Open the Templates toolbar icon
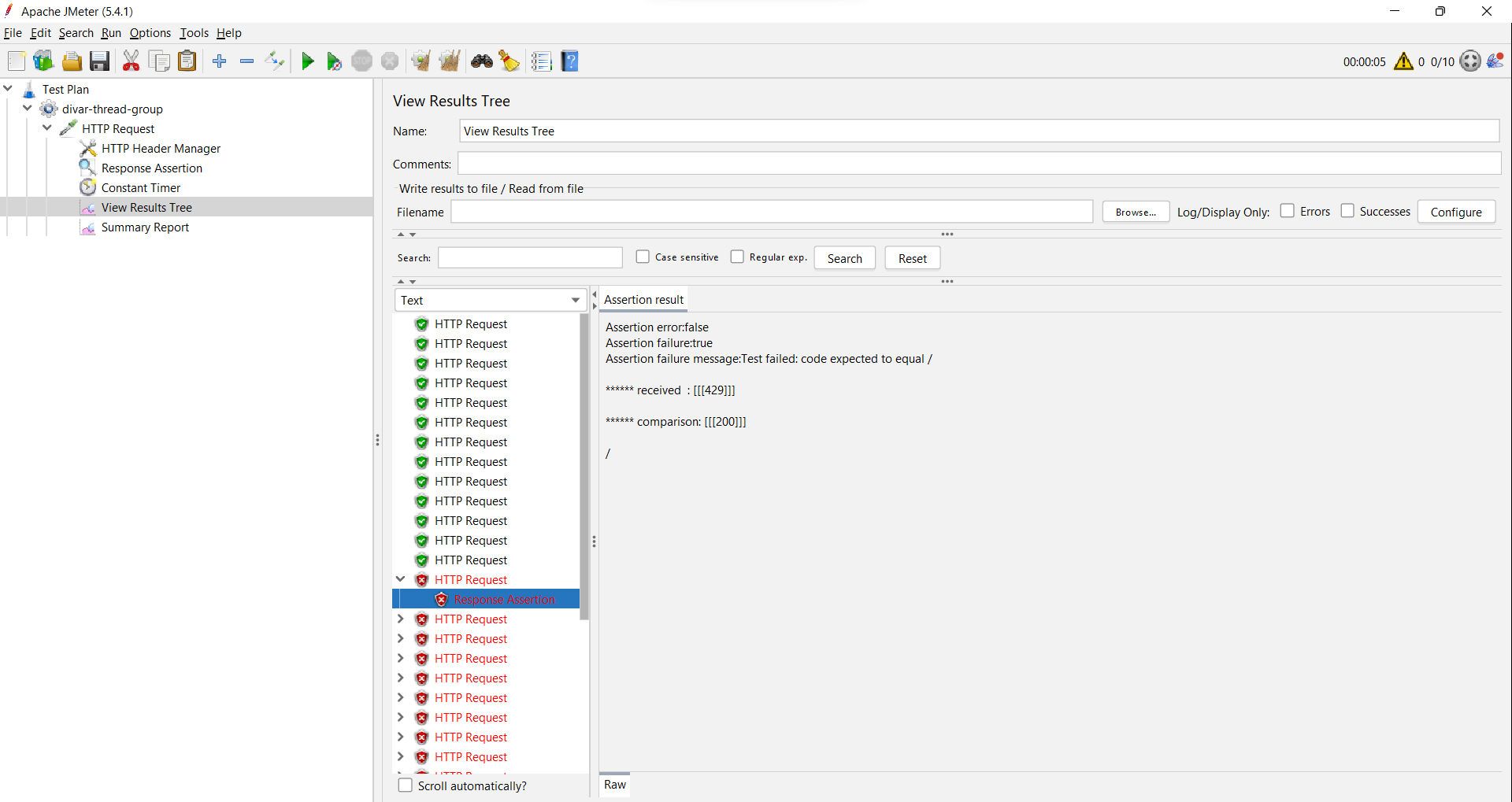The width and height of the screenshot is (1512, 802). (43, 61)
